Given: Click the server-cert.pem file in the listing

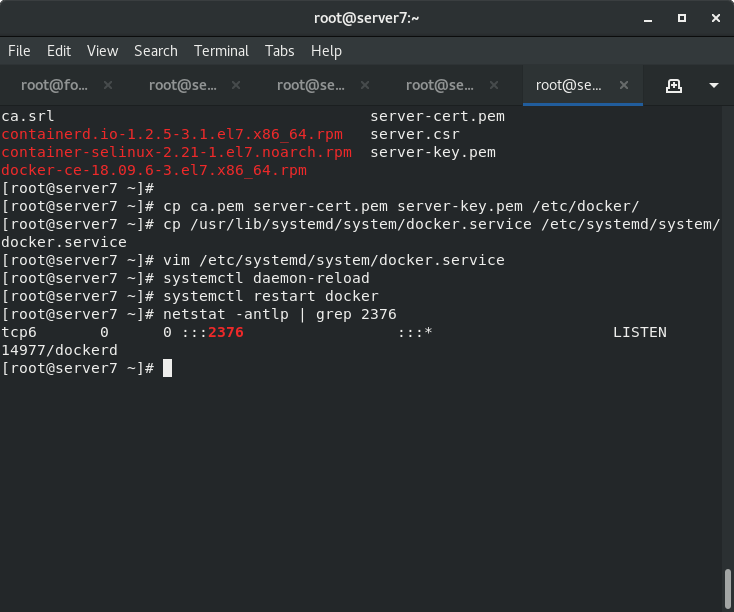Looking at the screenshot, I should tap(437, 116).
